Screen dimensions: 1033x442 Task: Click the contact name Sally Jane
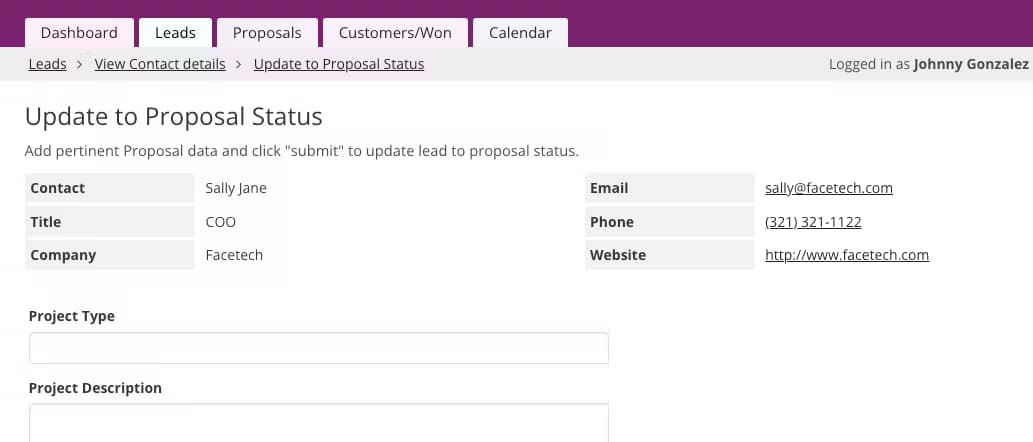coord(236,188)
